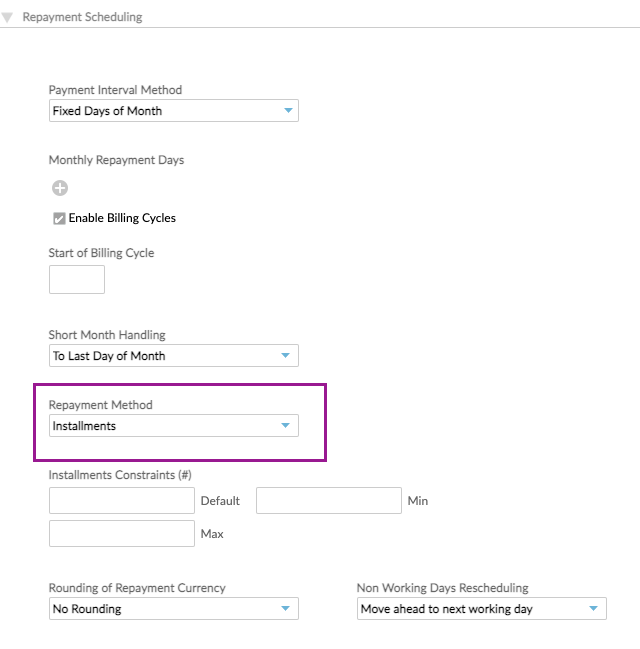This screenshot has height=649, width=640.
Task: Click the arrow beside No Rounding
Action: 287,609
